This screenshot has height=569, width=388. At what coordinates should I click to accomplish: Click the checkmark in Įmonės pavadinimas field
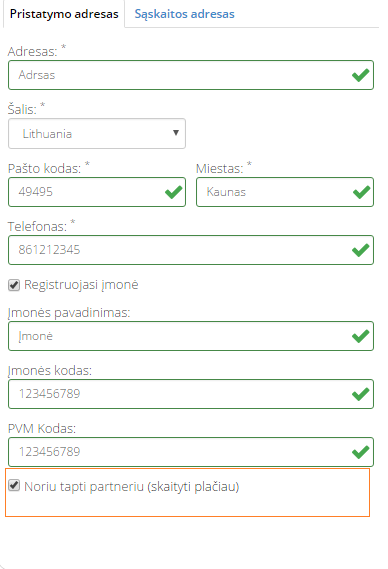coord(360,336)
